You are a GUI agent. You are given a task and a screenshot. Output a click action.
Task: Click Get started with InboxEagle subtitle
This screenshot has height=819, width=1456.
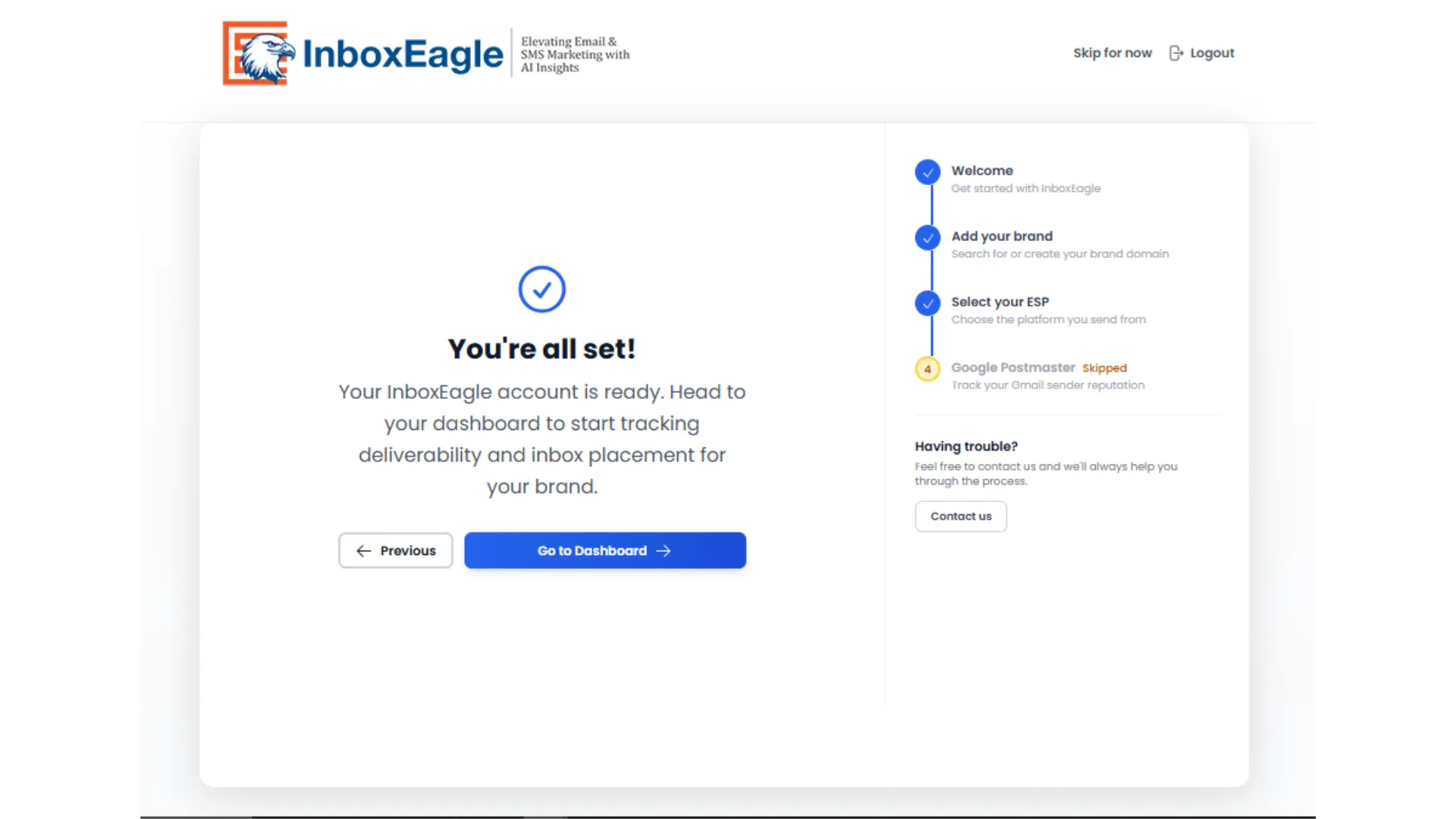tap(1025, 189)
